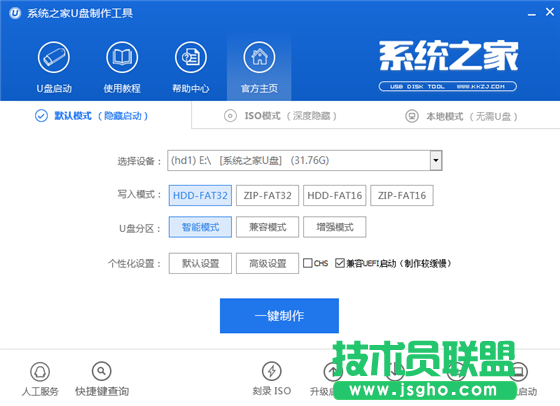The height and width of the screenshot is (406, 560).
Task: Start with the 一键制作 button
Action: pos(279,316)
